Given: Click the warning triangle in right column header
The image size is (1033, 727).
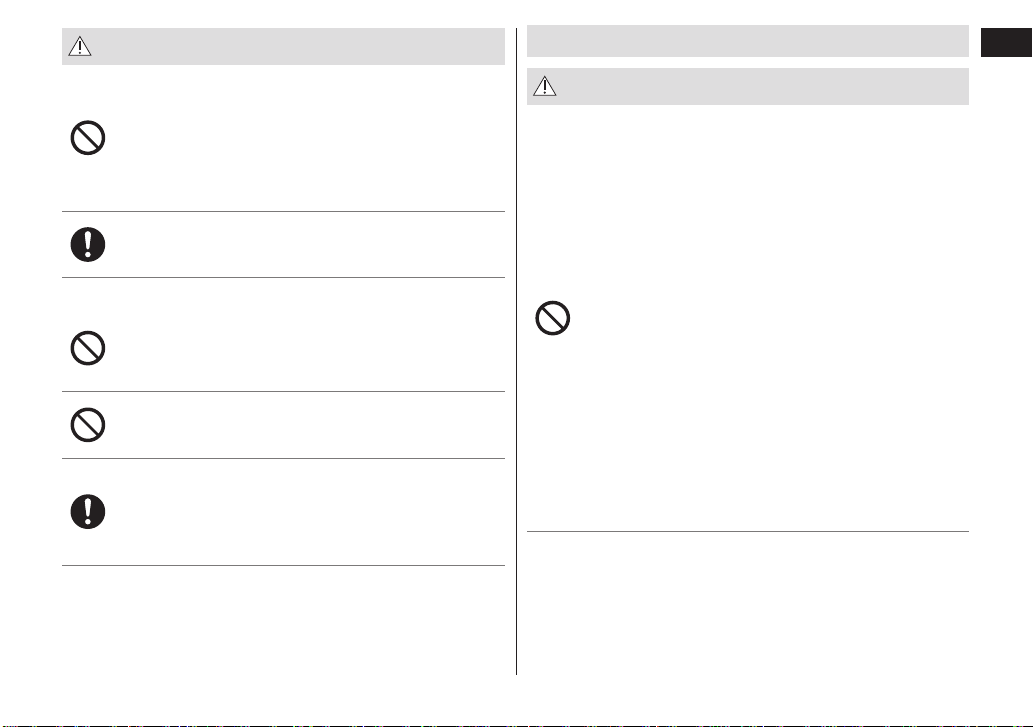Looking at the screenshot, I should point(545,86).
